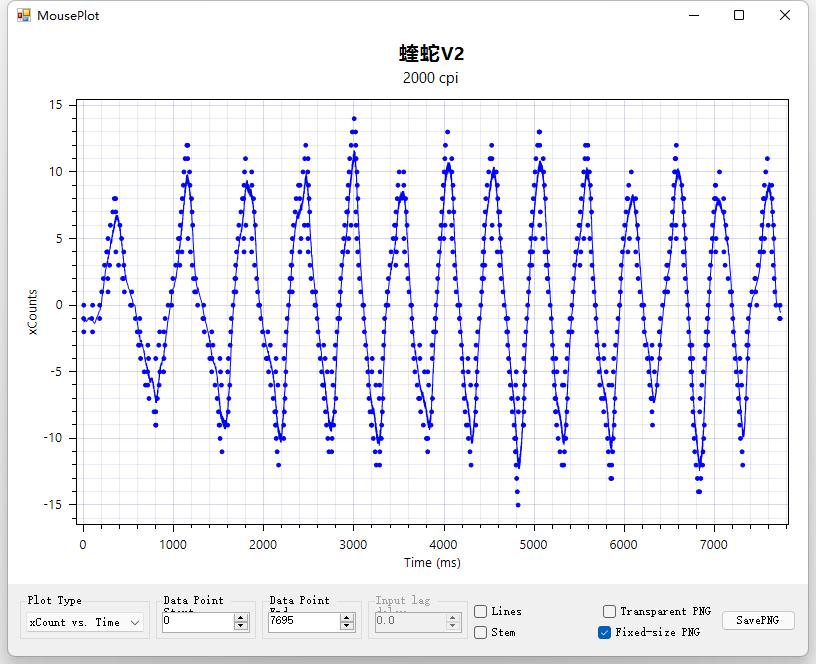Screen dimensions: 816x664
Task: Click the "Time (ms)" x-axis label
Action: click(432, 563)
